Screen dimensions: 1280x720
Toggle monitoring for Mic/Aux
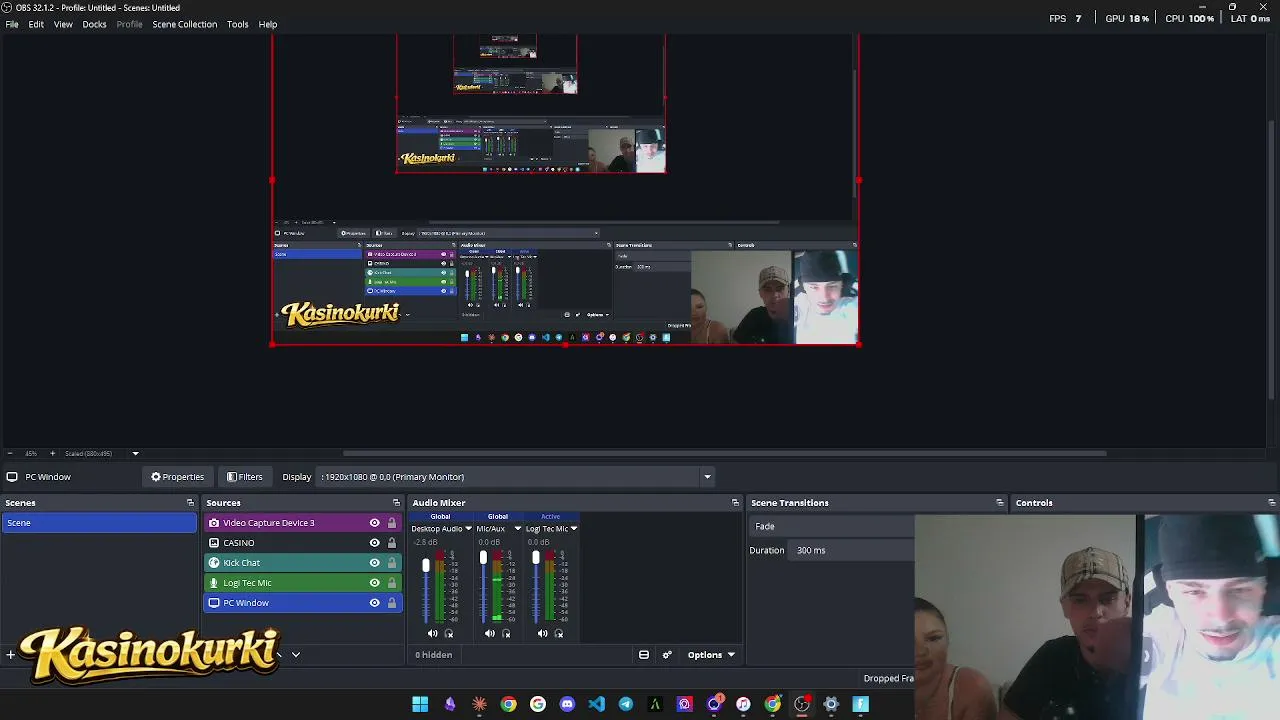pos(505,633)
